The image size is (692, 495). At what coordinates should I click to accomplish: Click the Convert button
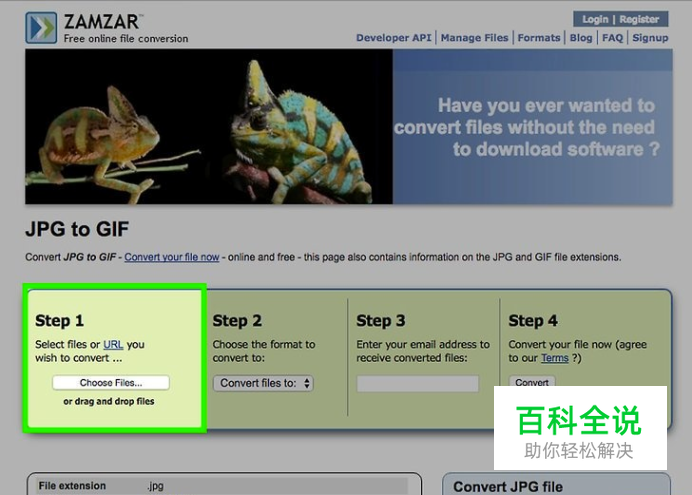point(532,382)
